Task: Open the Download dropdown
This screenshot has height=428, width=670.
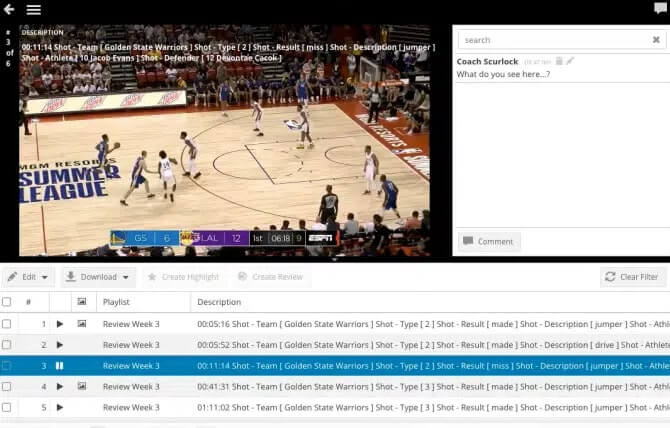Action: tap(98, 277)
